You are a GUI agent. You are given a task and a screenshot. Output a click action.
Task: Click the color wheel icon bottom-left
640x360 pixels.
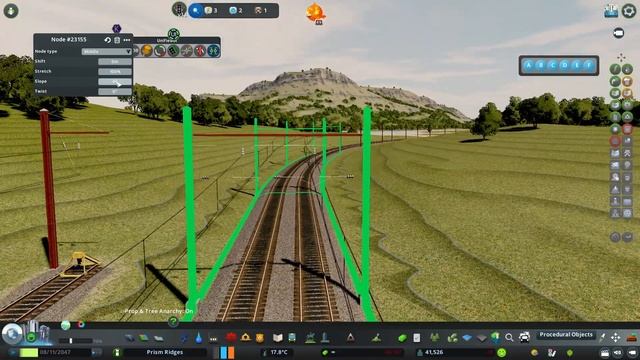(x=81, y=325)
